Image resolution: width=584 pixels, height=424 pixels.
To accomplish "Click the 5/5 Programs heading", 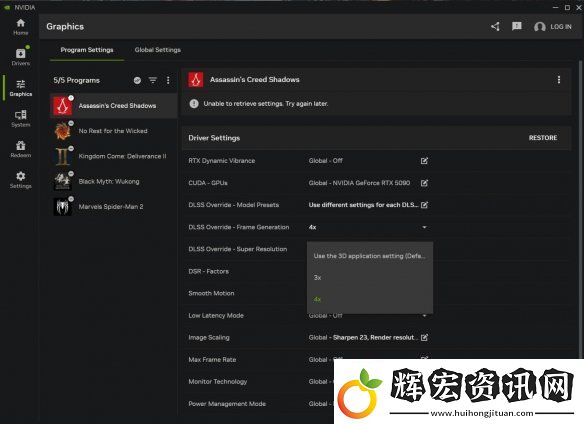I will click(x=76, y=80).
